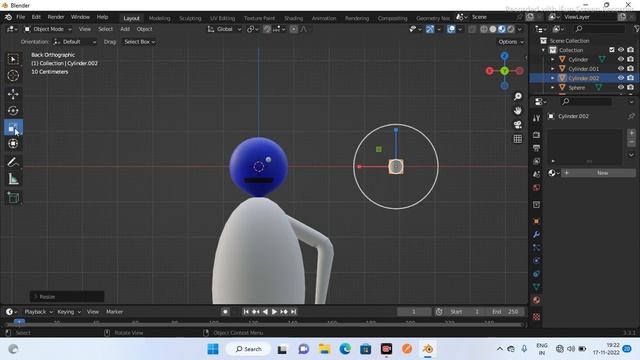Image resolution: width=640 pixels, height=360 pixels.
Task: Select Material Preview shading sphere
Action: 502,29
